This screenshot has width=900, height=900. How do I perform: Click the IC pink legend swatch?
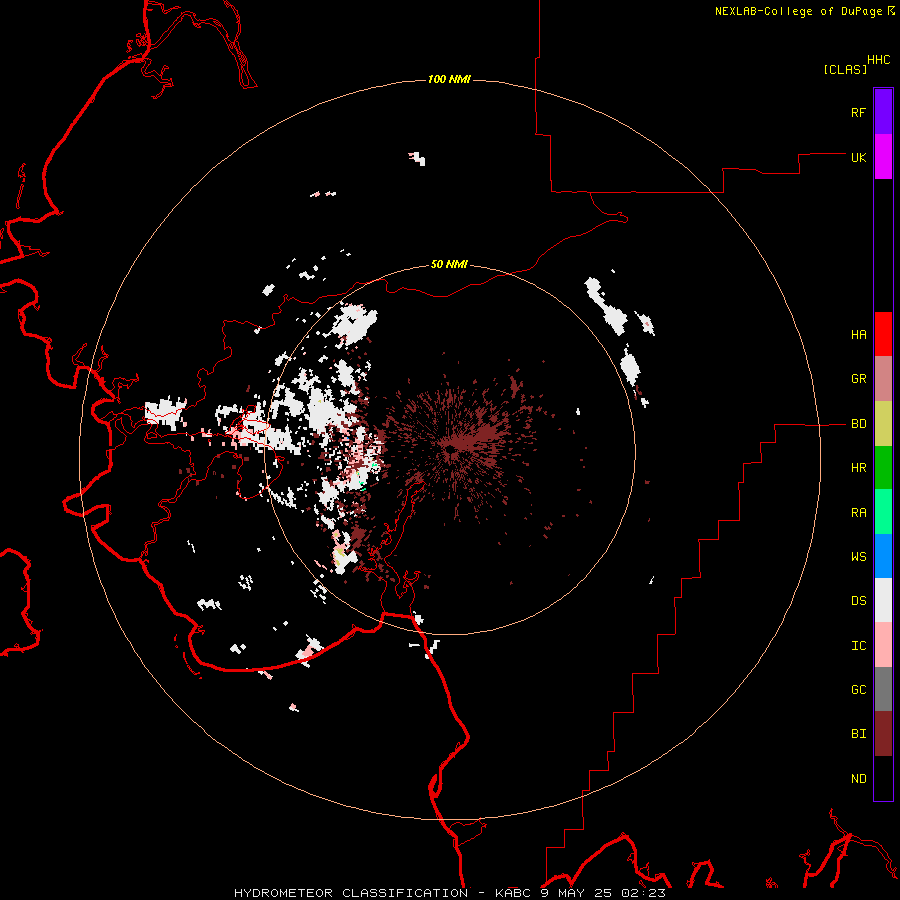pyautogui.click(x=883, y=645)
